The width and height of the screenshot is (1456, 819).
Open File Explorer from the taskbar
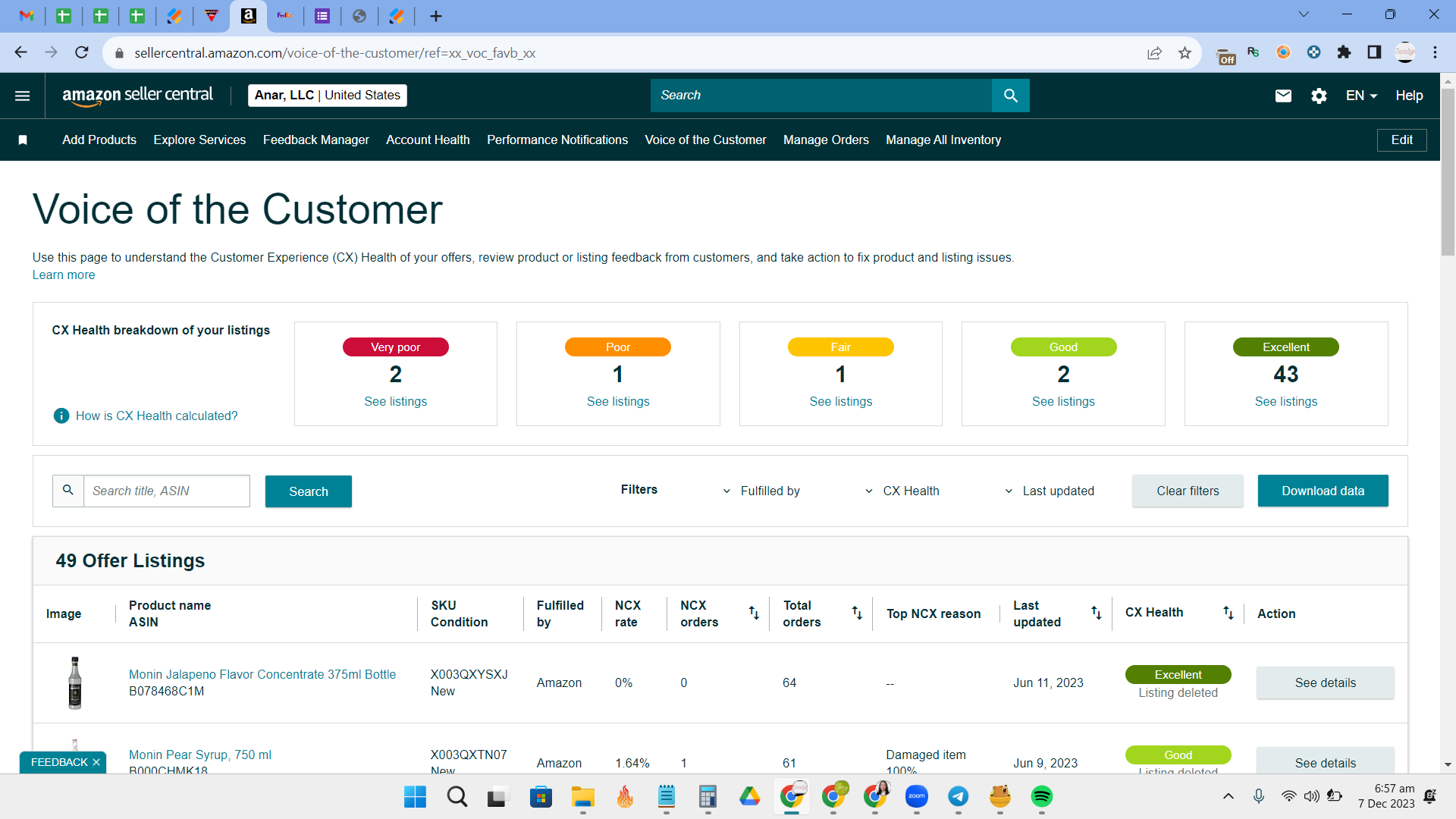pyautogui.click(x=582, y=797)
